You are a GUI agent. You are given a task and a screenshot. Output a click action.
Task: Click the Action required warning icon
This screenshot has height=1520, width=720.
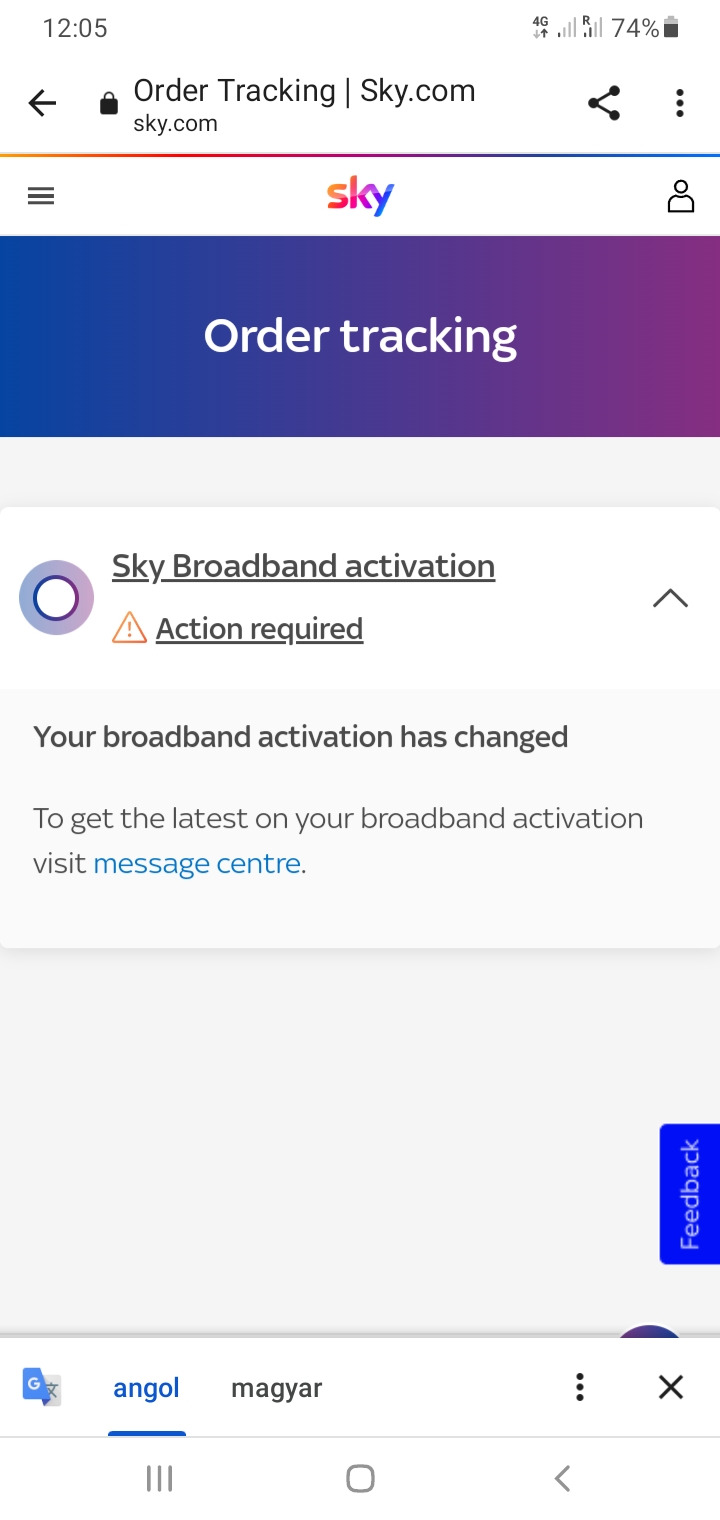pyautogui.click(x=131, y=628)
